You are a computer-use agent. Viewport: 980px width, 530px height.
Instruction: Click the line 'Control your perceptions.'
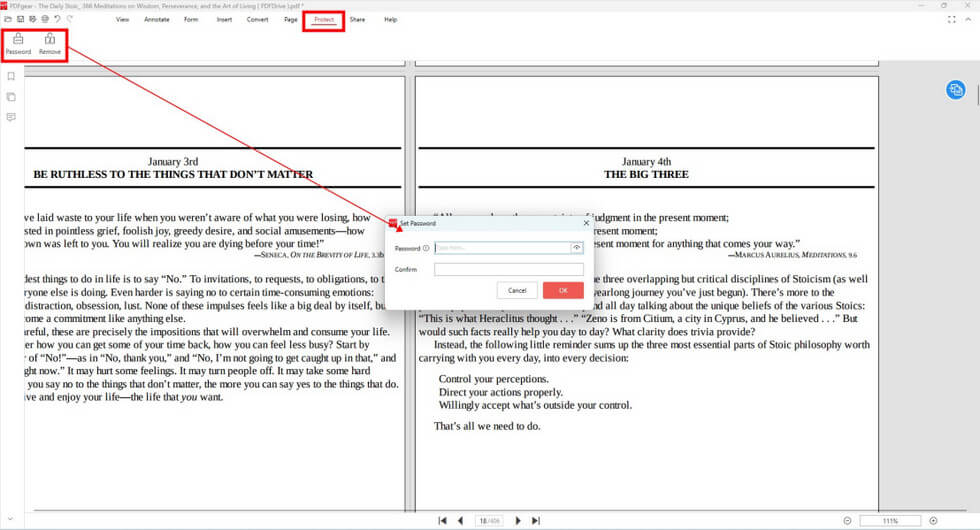pos(494,379)
